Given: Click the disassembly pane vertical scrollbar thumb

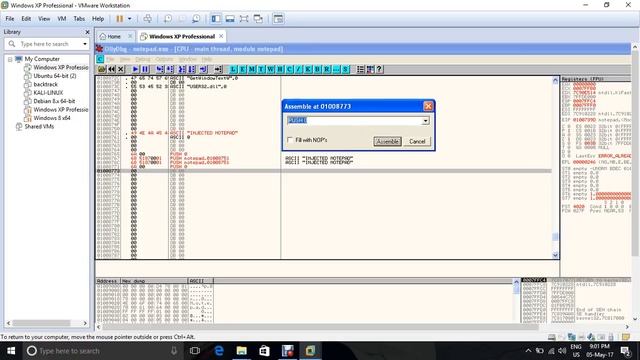Looking at the screenshot, I should pyautogui.click(x=555, y=237).
